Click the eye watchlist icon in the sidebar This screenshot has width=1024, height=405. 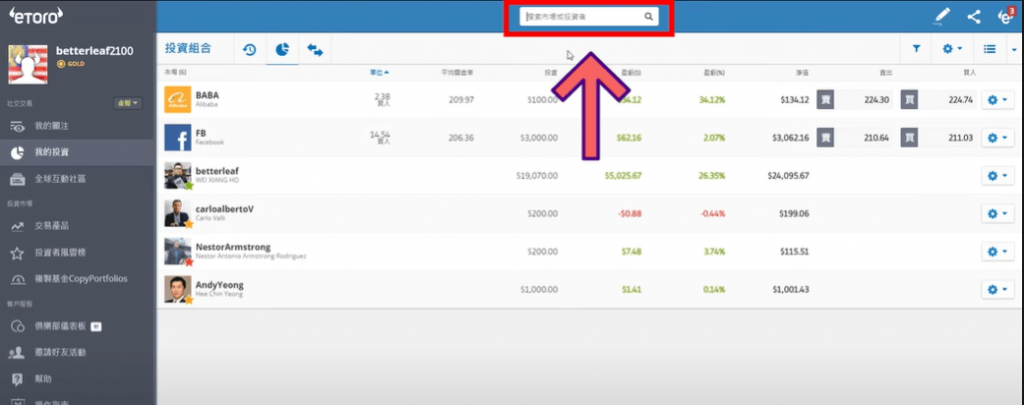tap(18, 127)
